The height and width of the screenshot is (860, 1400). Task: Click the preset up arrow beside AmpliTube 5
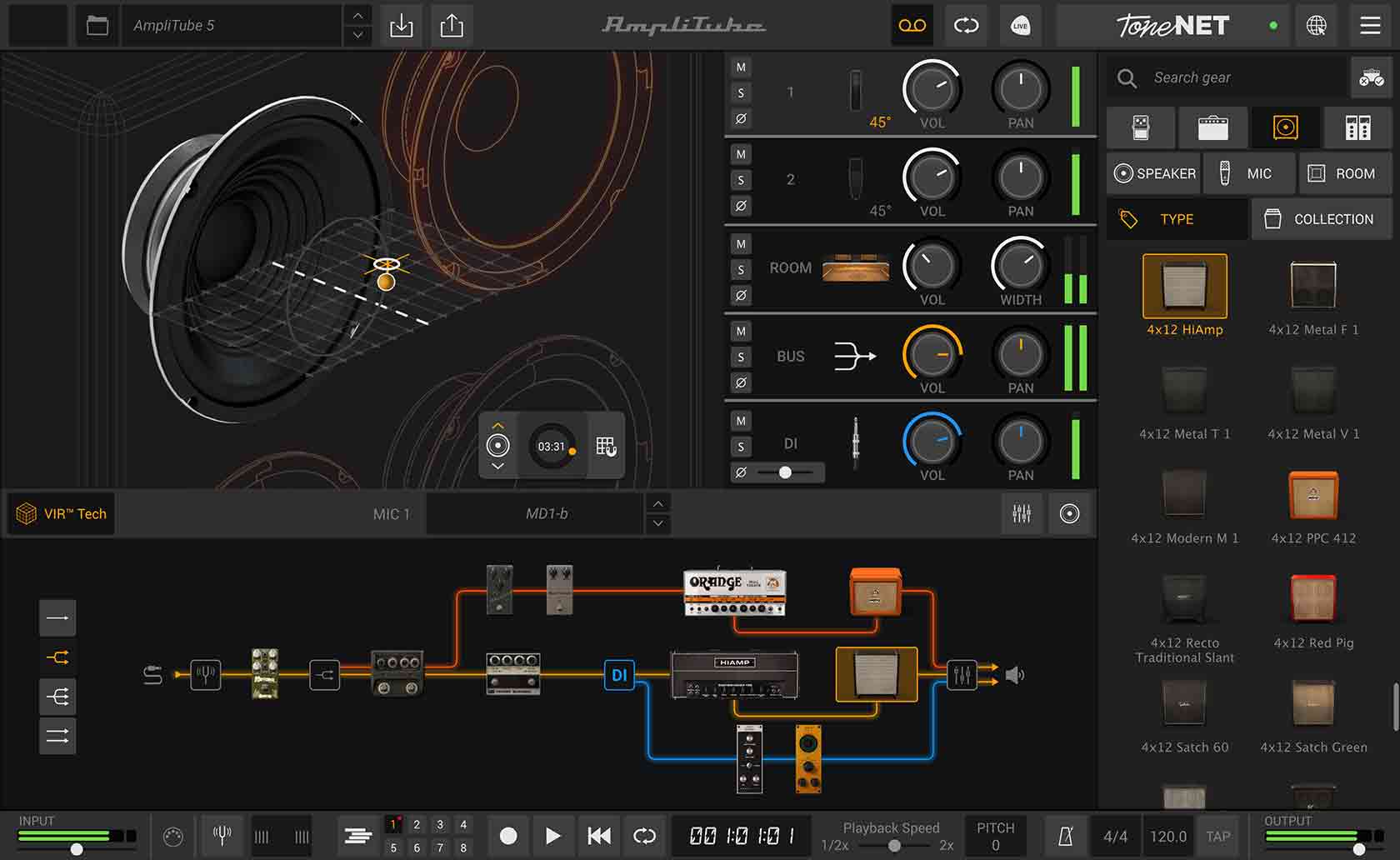pos(357,15)
